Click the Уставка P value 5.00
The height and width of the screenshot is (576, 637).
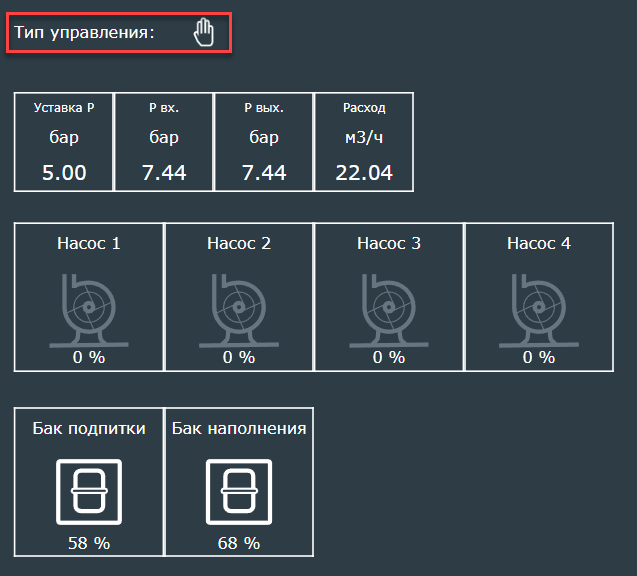(x=64, y=173)
